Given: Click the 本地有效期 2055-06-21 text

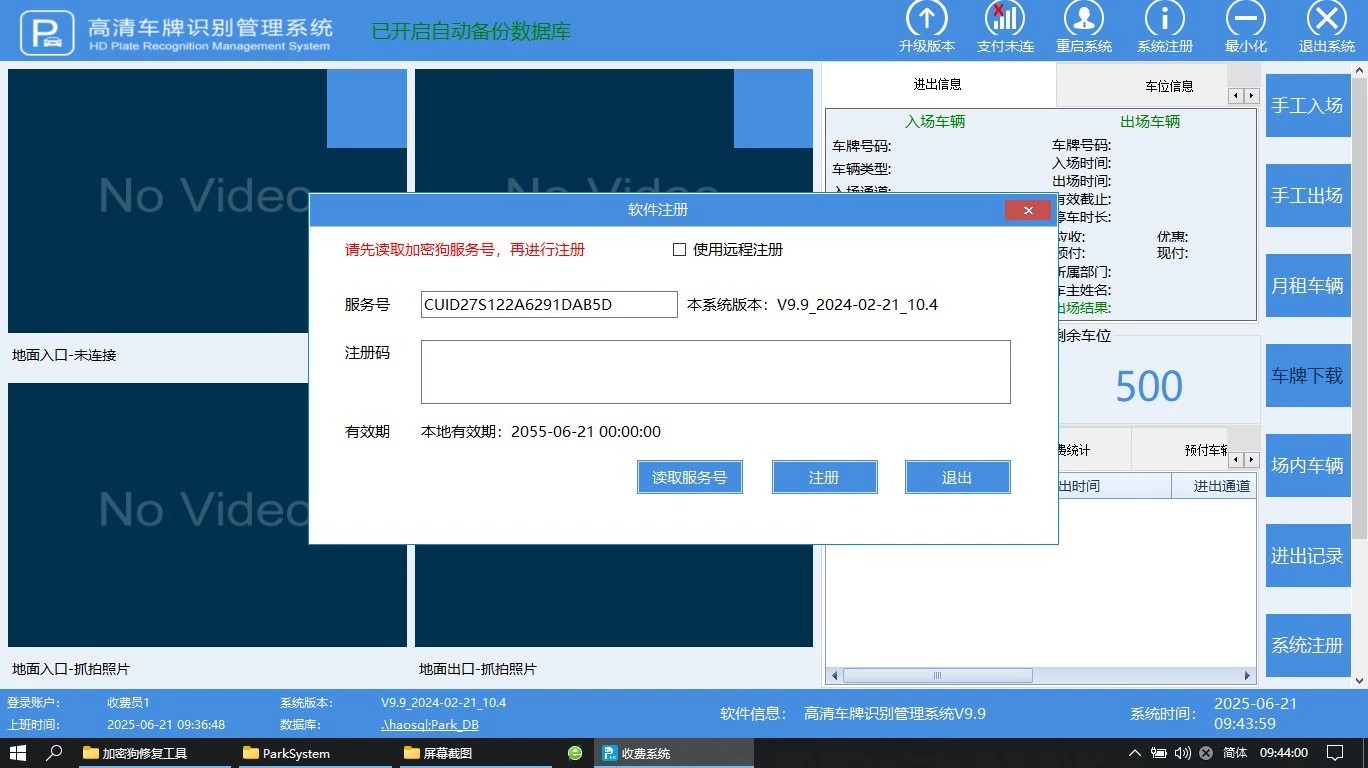Looking at the screenshot, I should (541, 432).
